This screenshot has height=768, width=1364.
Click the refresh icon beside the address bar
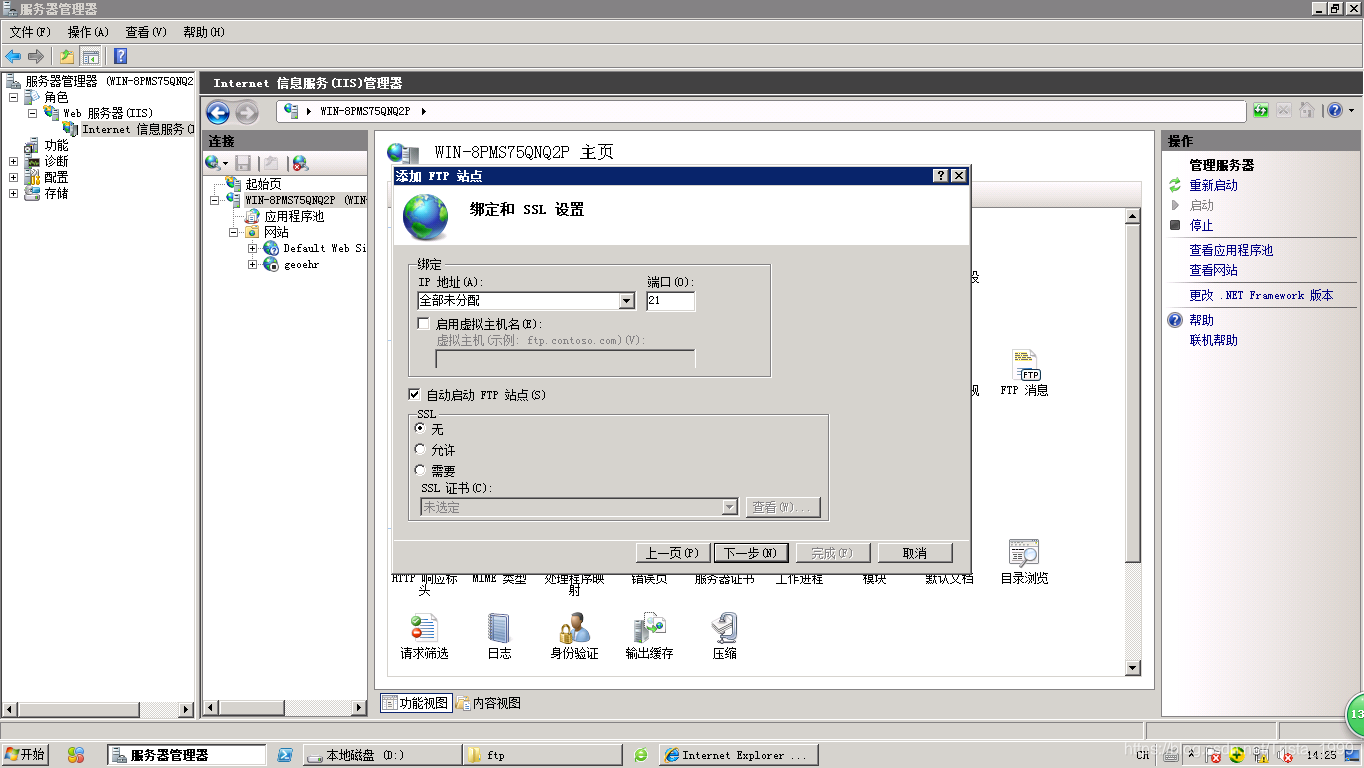pos(1261,111)
